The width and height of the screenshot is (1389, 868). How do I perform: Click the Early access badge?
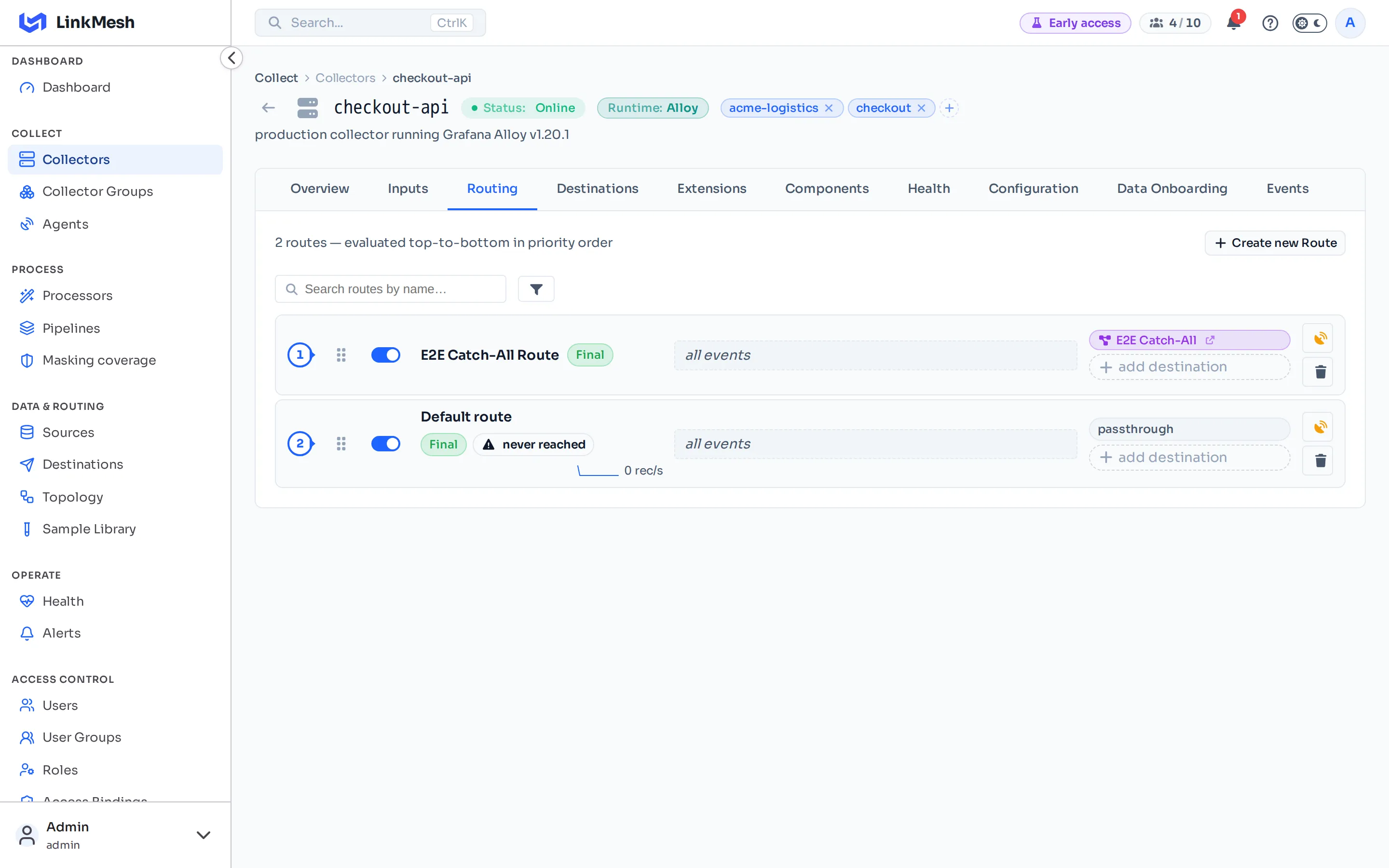[x=1075, y=23]
